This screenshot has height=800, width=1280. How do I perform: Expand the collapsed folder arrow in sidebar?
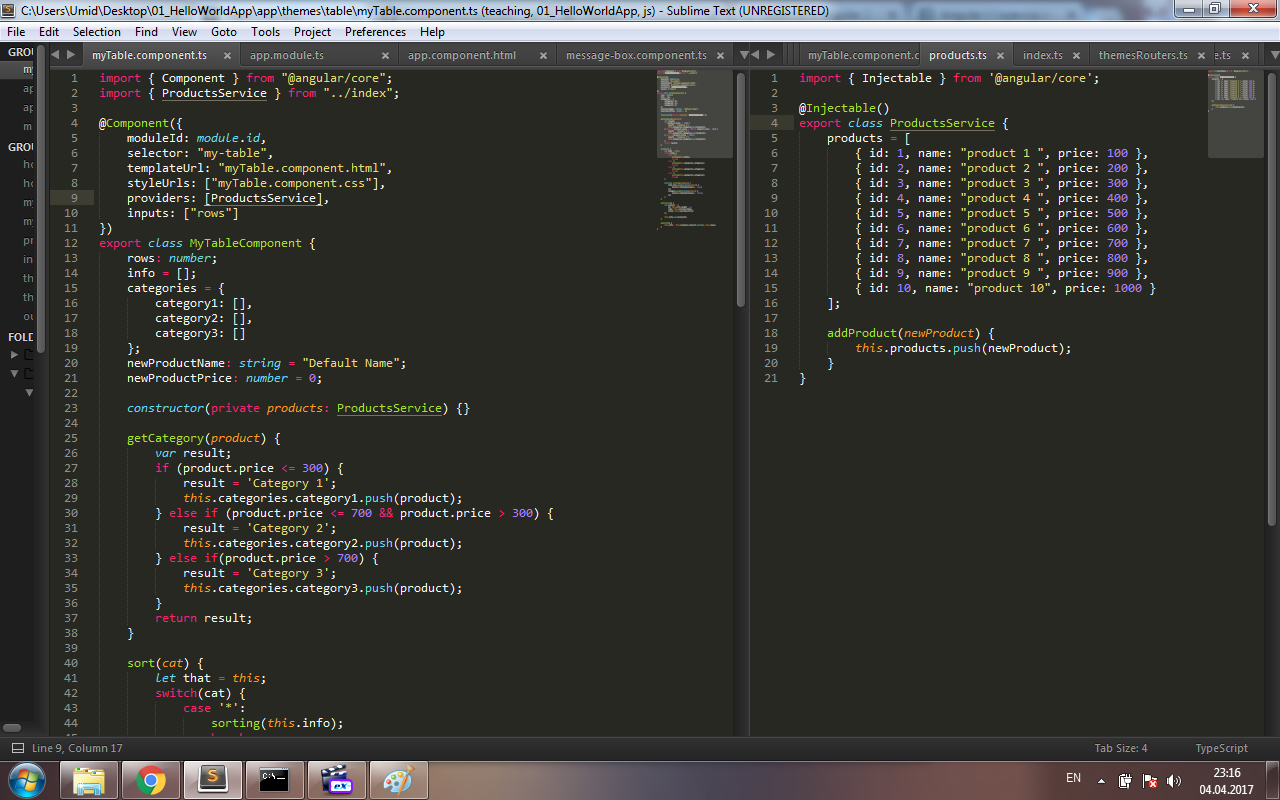point(15,354)
